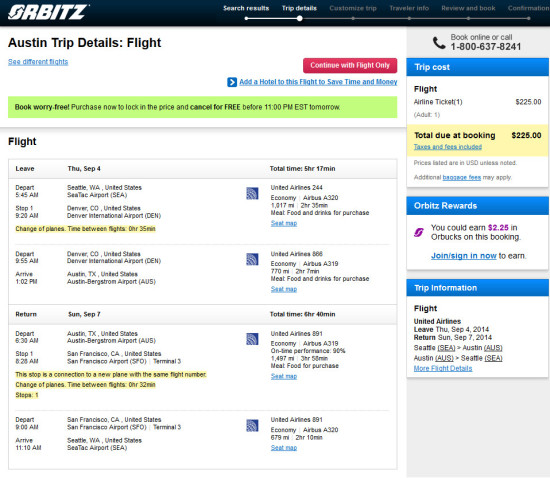Click United Airlines 886 airline logo

[252, 259]
